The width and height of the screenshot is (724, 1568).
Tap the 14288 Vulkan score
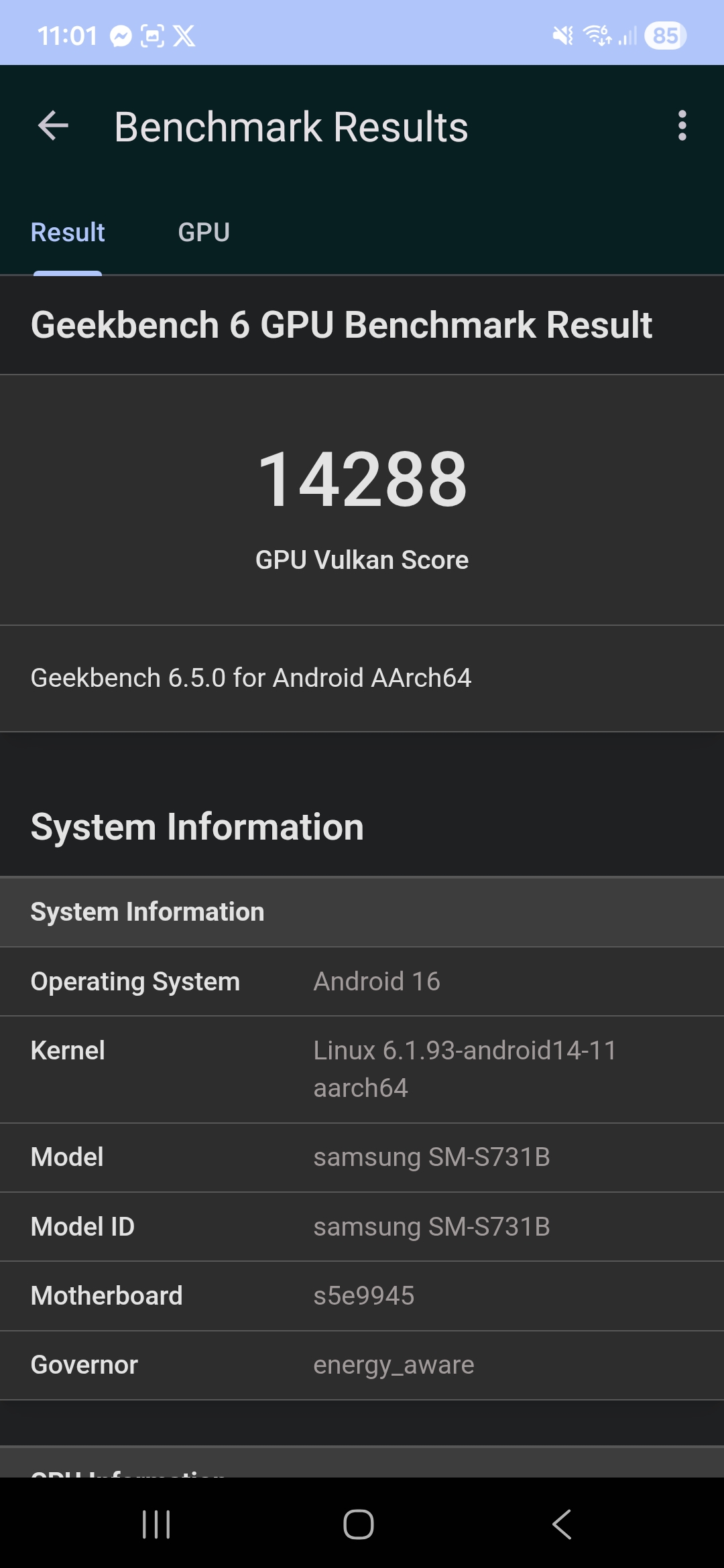362,479
